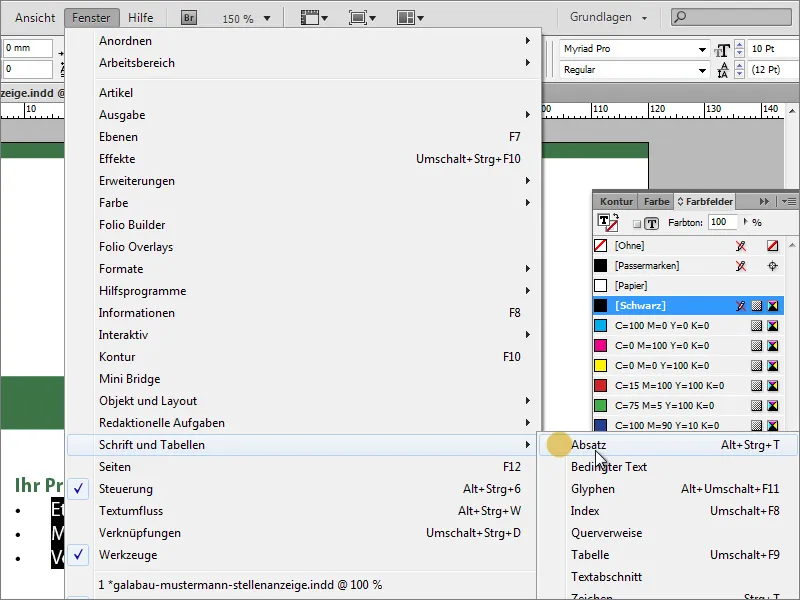Toggle the Werkzeuge panel checkmark
800x600 pixels.
pos(78,555)
